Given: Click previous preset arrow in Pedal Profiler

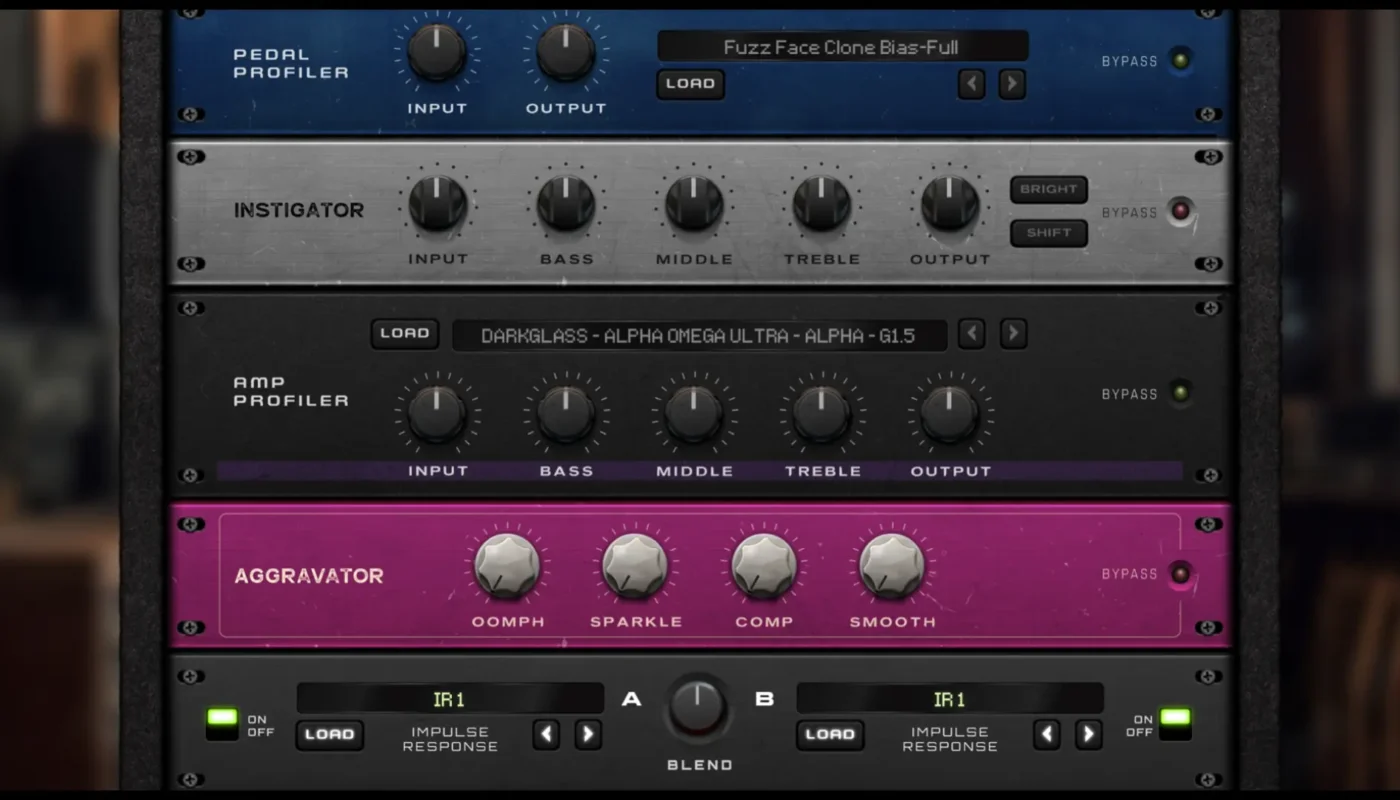Looking at the screenshot, I should click(x=971, y=84).
